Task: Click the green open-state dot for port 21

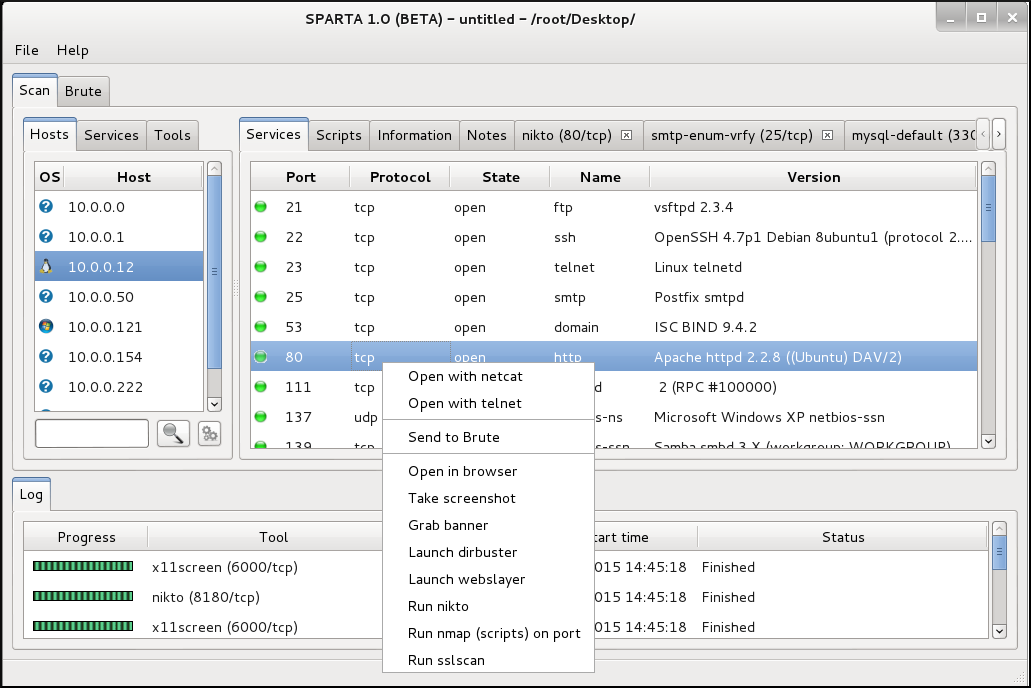Action: point(261,207)
